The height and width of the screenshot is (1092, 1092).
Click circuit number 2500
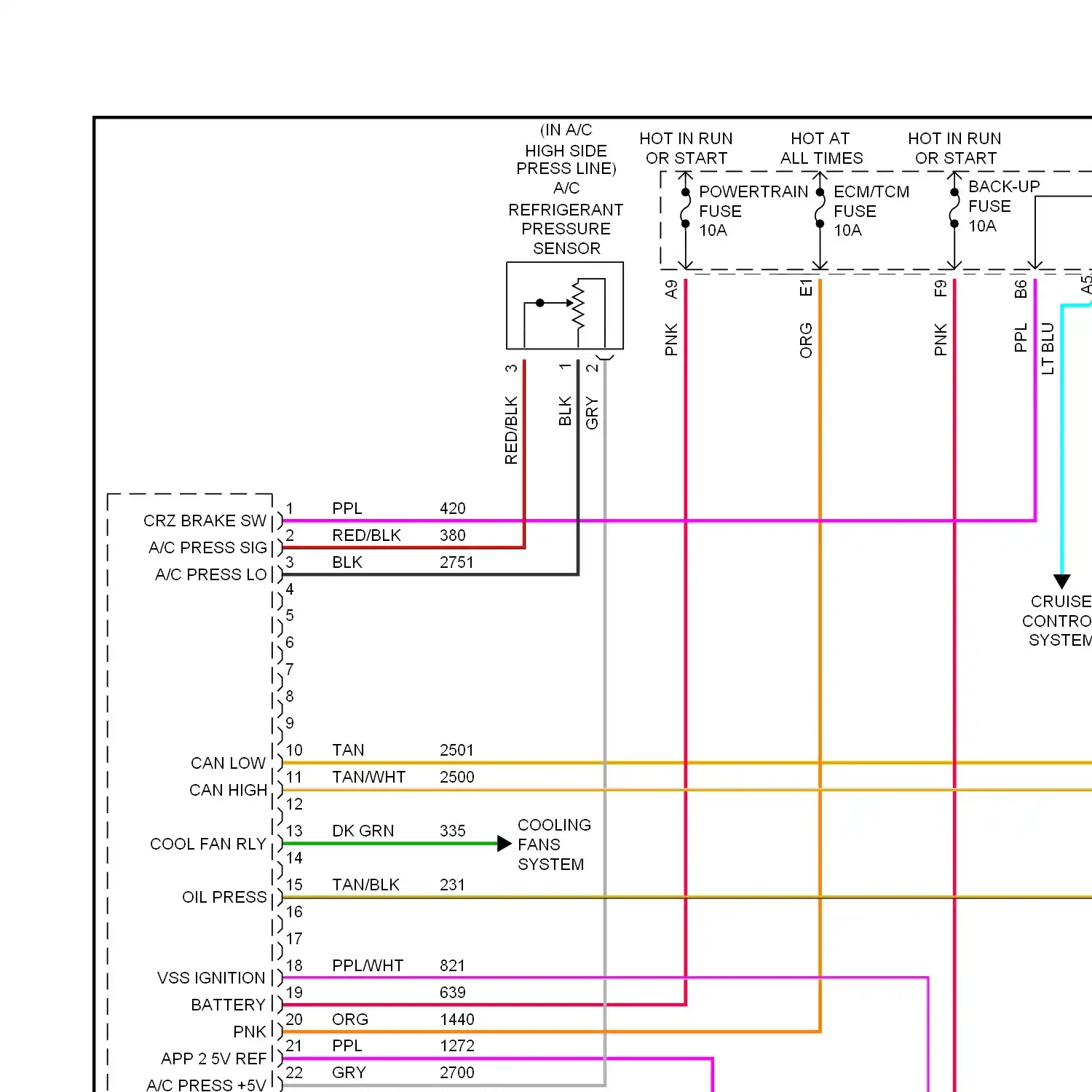456,777
